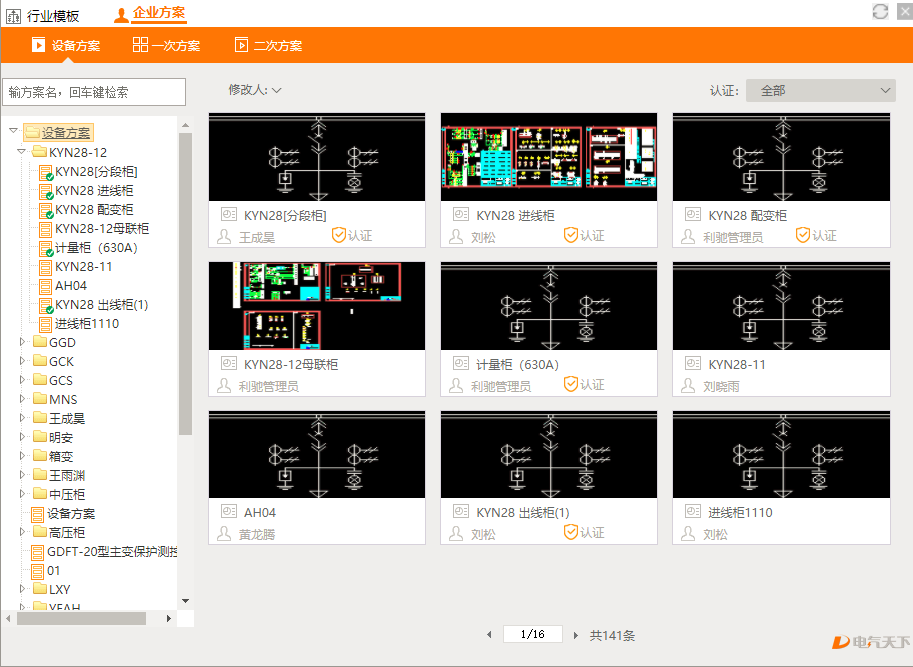Click 认证 badge on 计量柜 (630A) card
This screenshot has height=667, width=913.
click(584, 384)
